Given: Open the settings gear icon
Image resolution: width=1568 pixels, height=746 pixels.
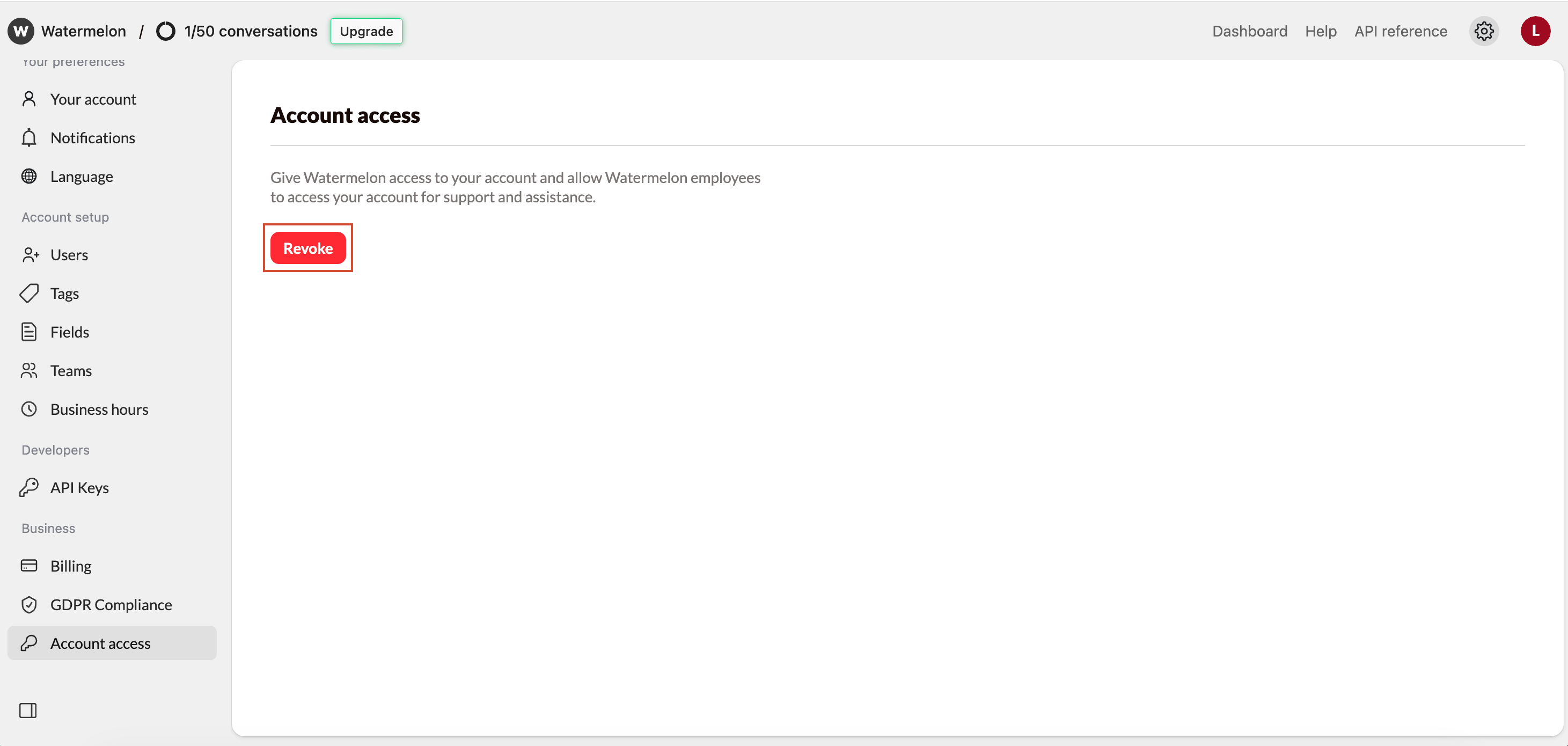Looking at the screenshot, I should coord(1484,31).
